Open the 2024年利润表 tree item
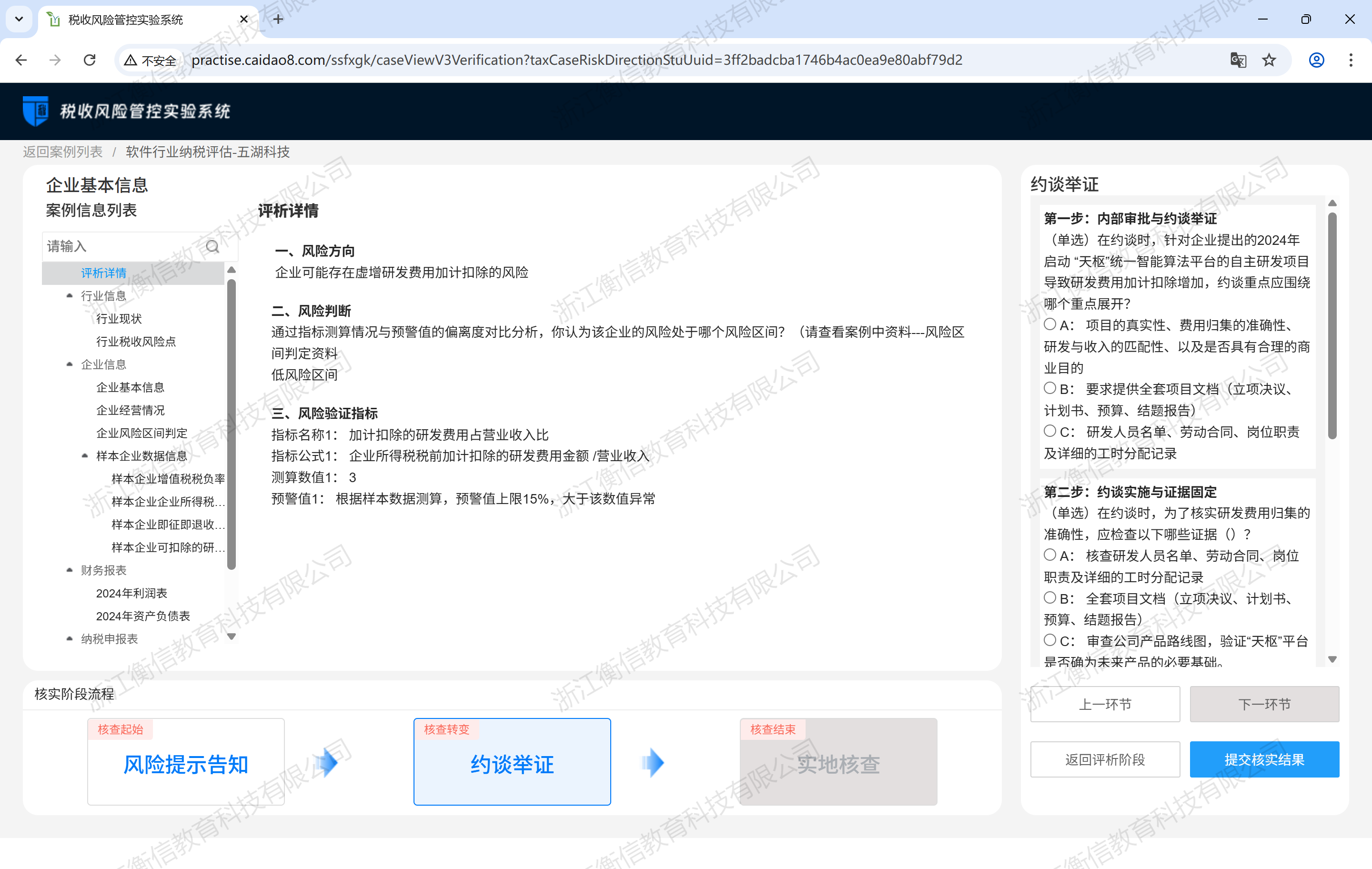 click(131, 593)
